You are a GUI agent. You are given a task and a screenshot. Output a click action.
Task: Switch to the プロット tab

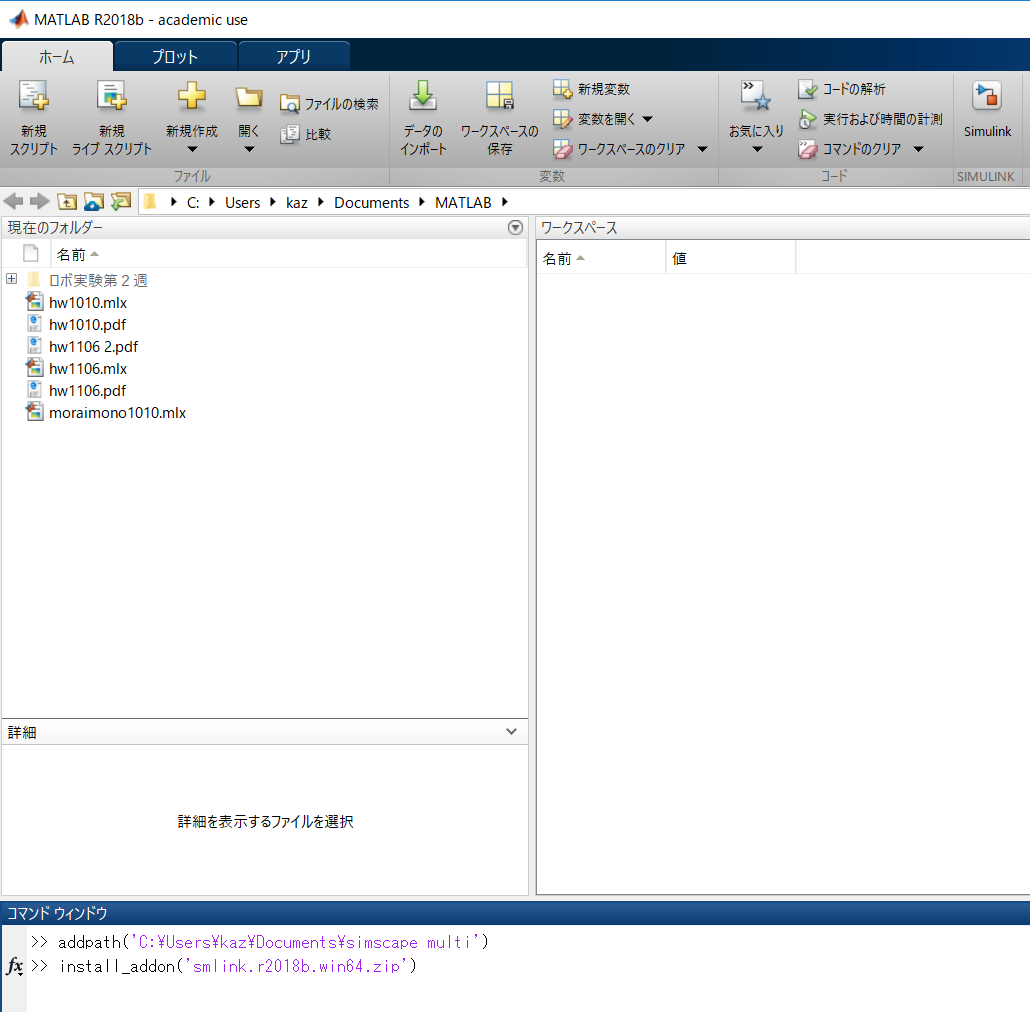coord(175,57)
